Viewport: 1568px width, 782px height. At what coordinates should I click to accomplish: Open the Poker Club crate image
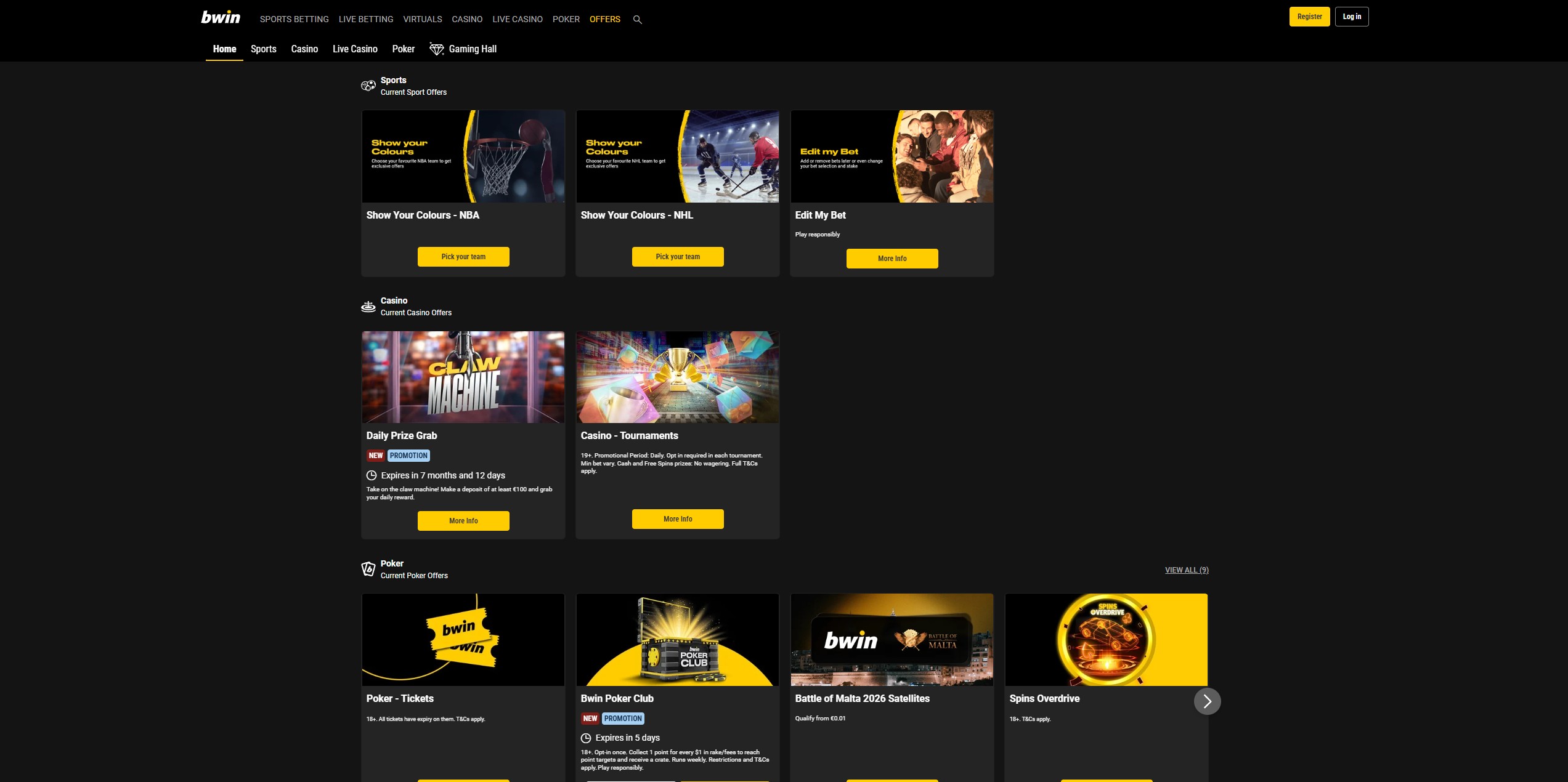[x=678, y=640]
